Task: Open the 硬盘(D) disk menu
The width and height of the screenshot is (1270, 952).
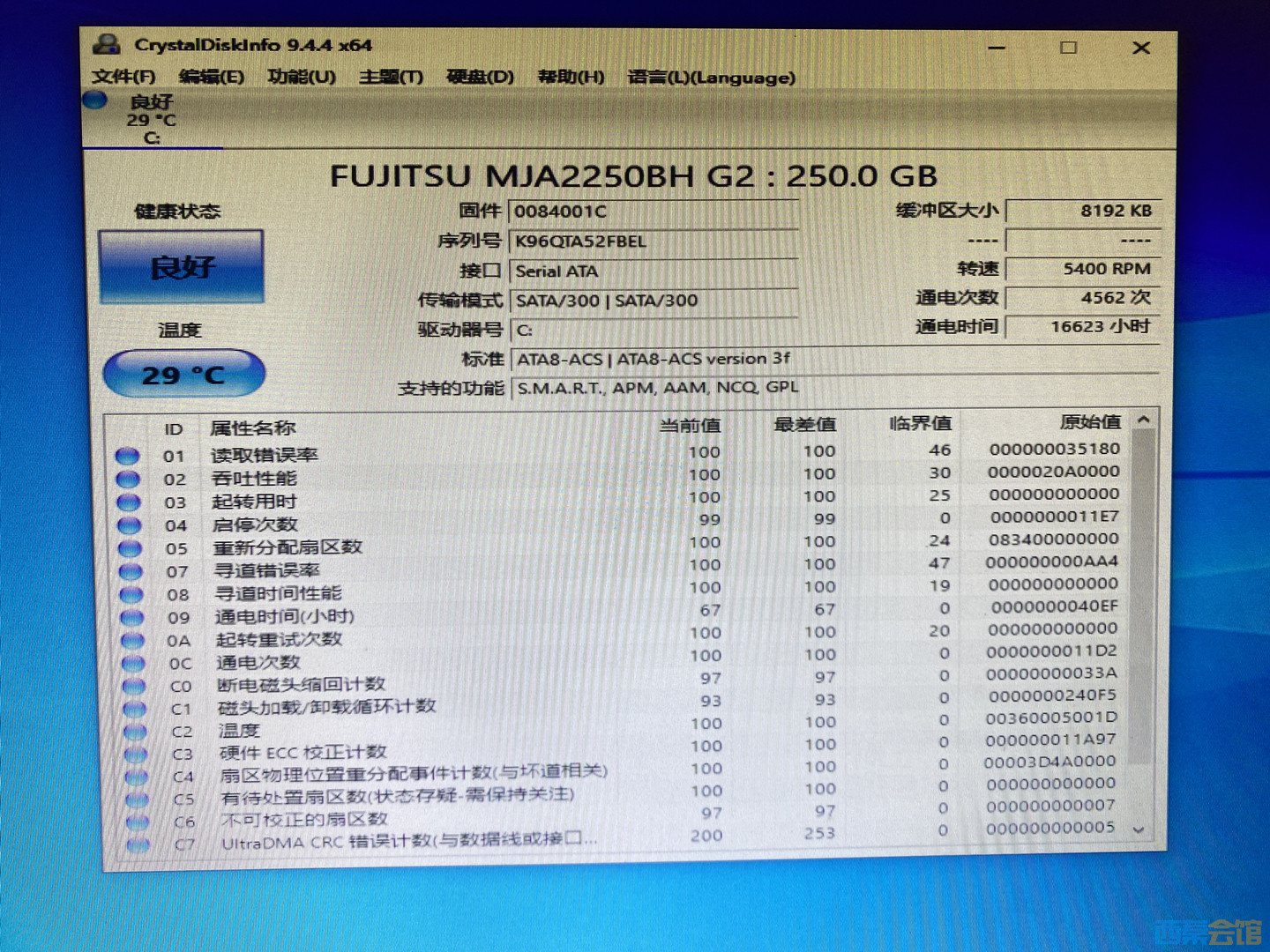Action: point(479,78)
